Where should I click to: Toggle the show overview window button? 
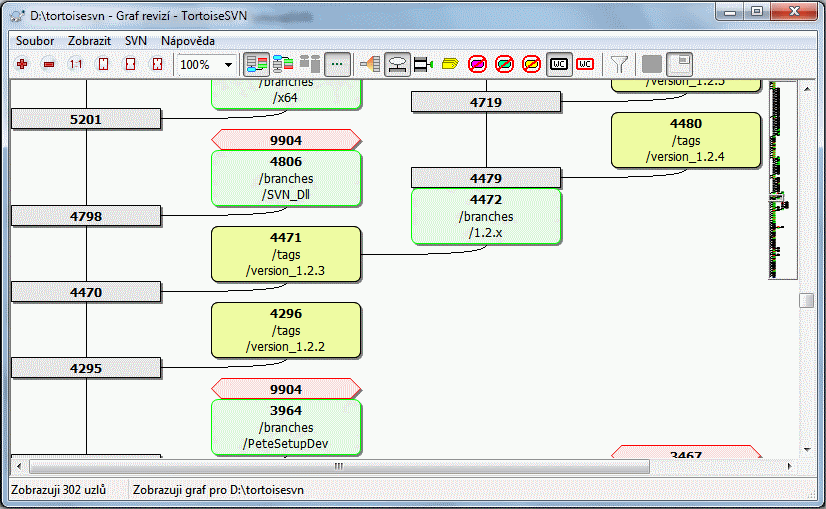point(680,65)
